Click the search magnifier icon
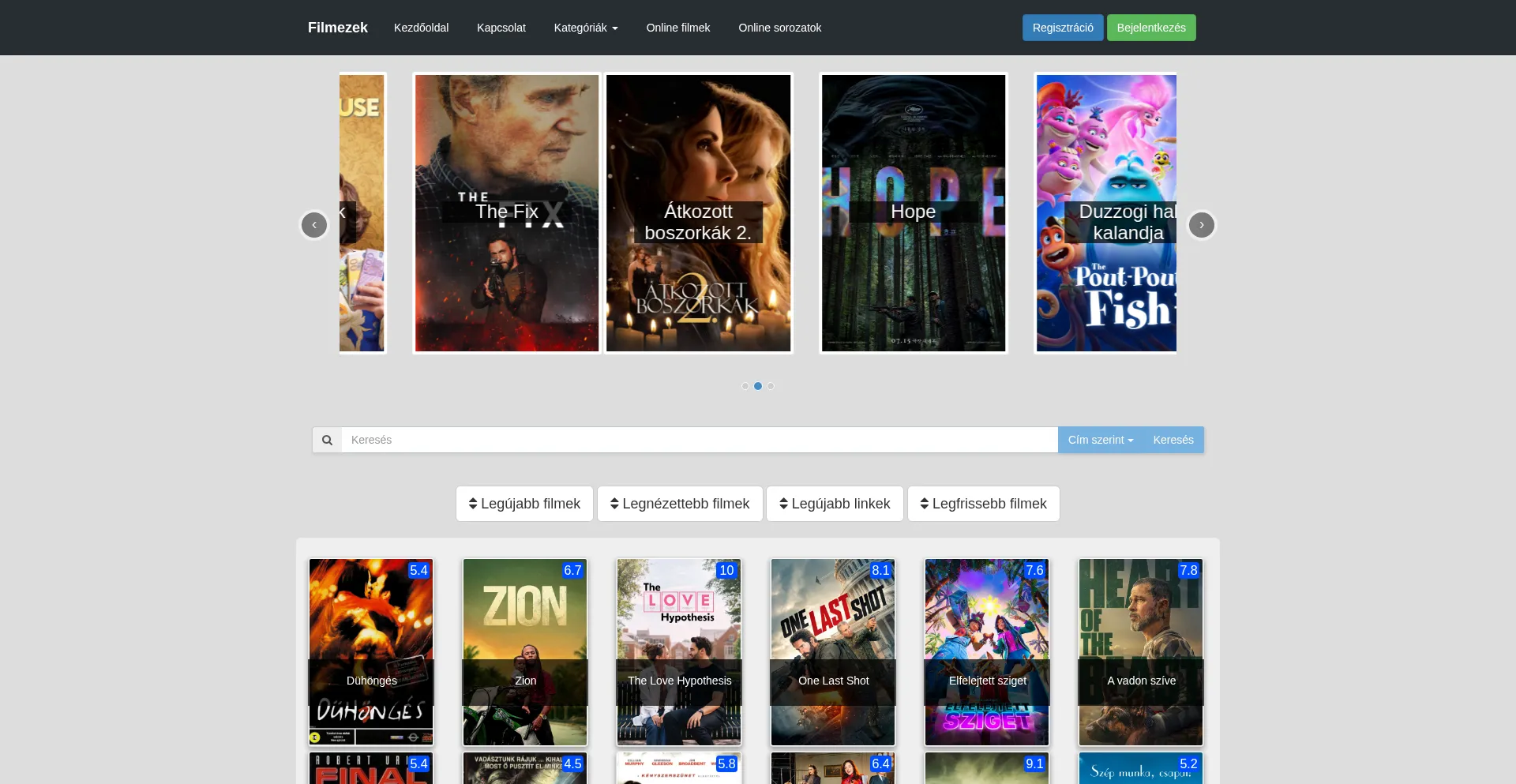The image size is (1516, 784). (x=327, y=440)
